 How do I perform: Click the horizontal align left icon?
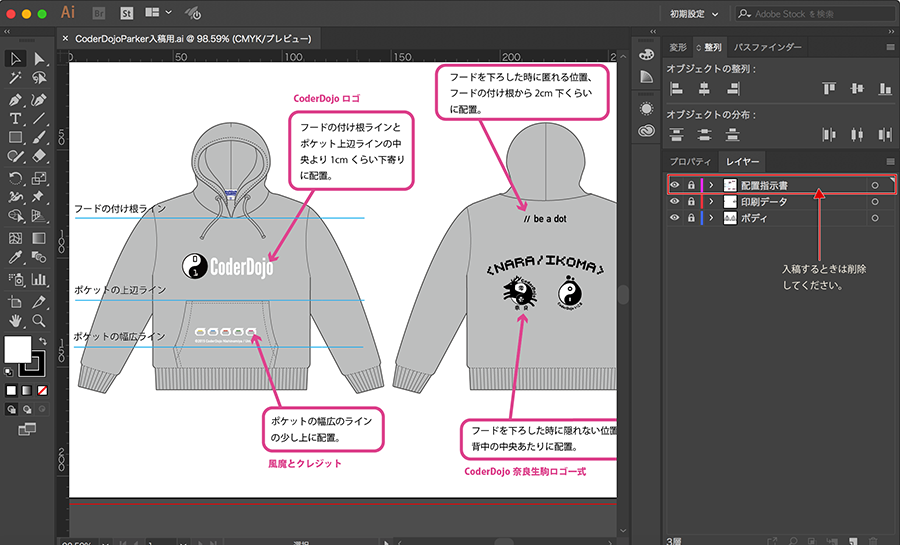pos(677,89)
